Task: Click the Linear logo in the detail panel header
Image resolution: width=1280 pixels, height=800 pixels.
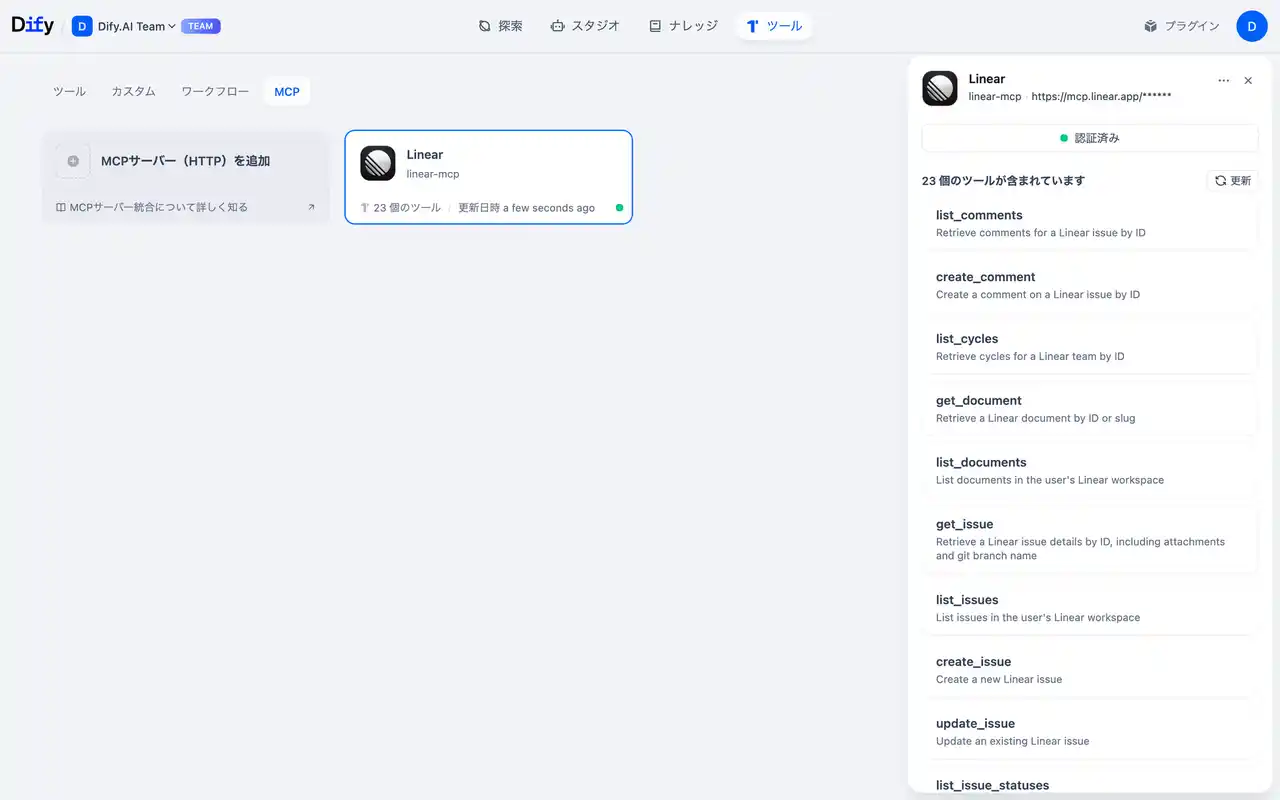Action: click(940, 88)
